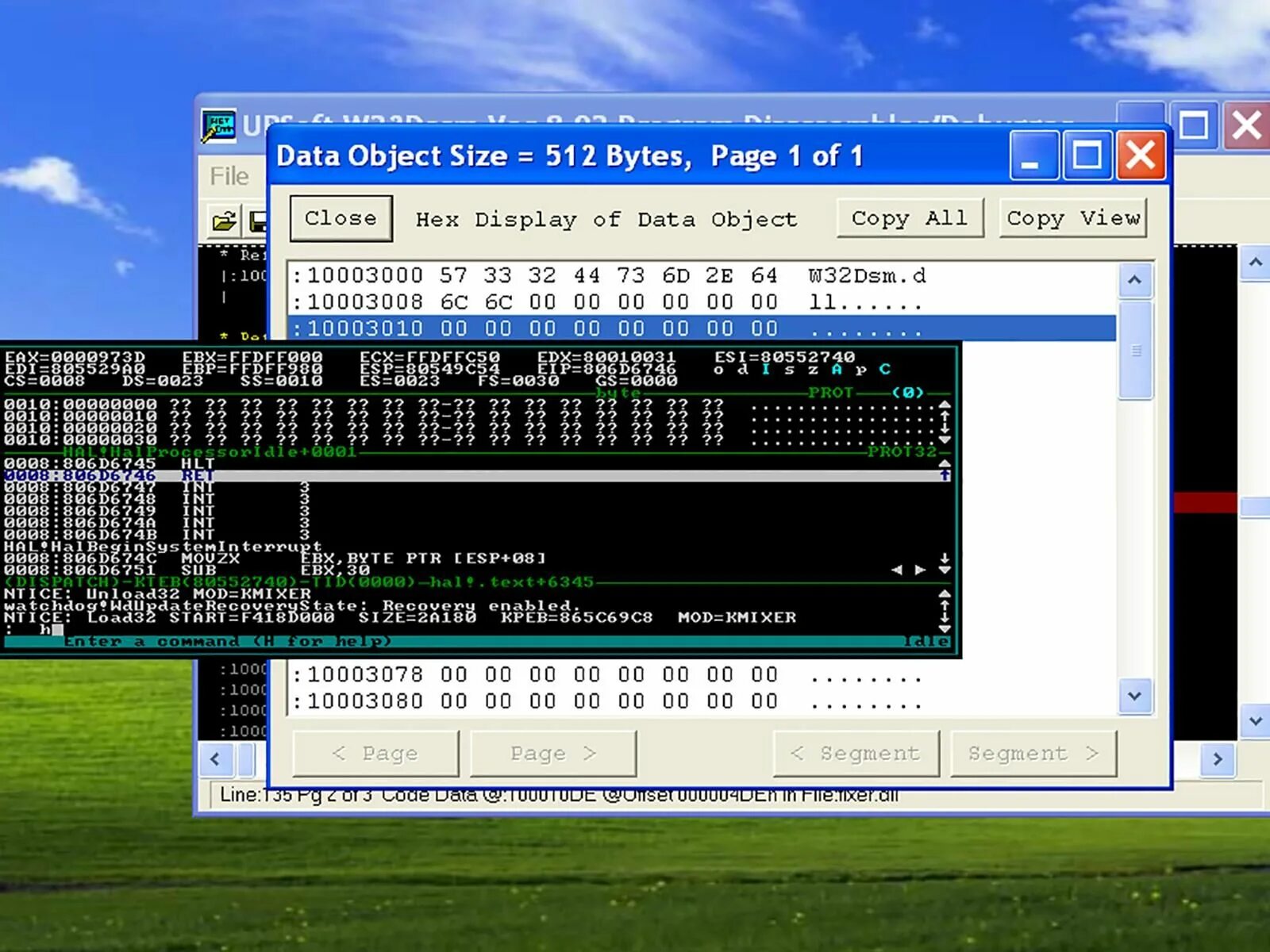The height and width of the screenshot is (952, 1270).
Task: Select hex row :10003078 in the dialog
Action: pyautogui.click(x=702, y=675)
